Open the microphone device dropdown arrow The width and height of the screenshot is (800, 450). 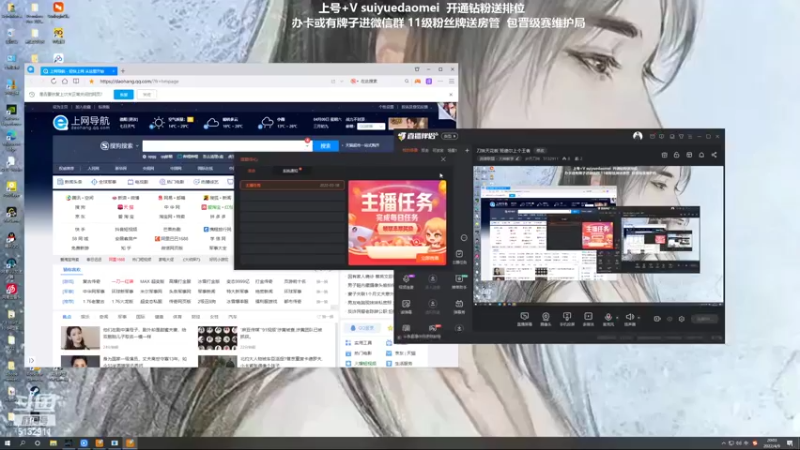[x=617, y=318]
